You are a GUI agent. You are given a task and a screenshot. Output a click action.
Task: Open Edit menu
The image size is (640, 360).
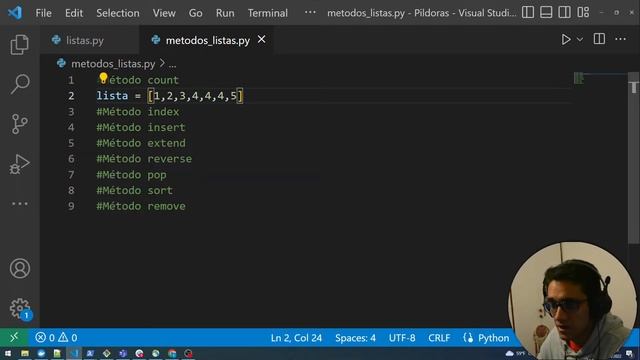(74, 13)
